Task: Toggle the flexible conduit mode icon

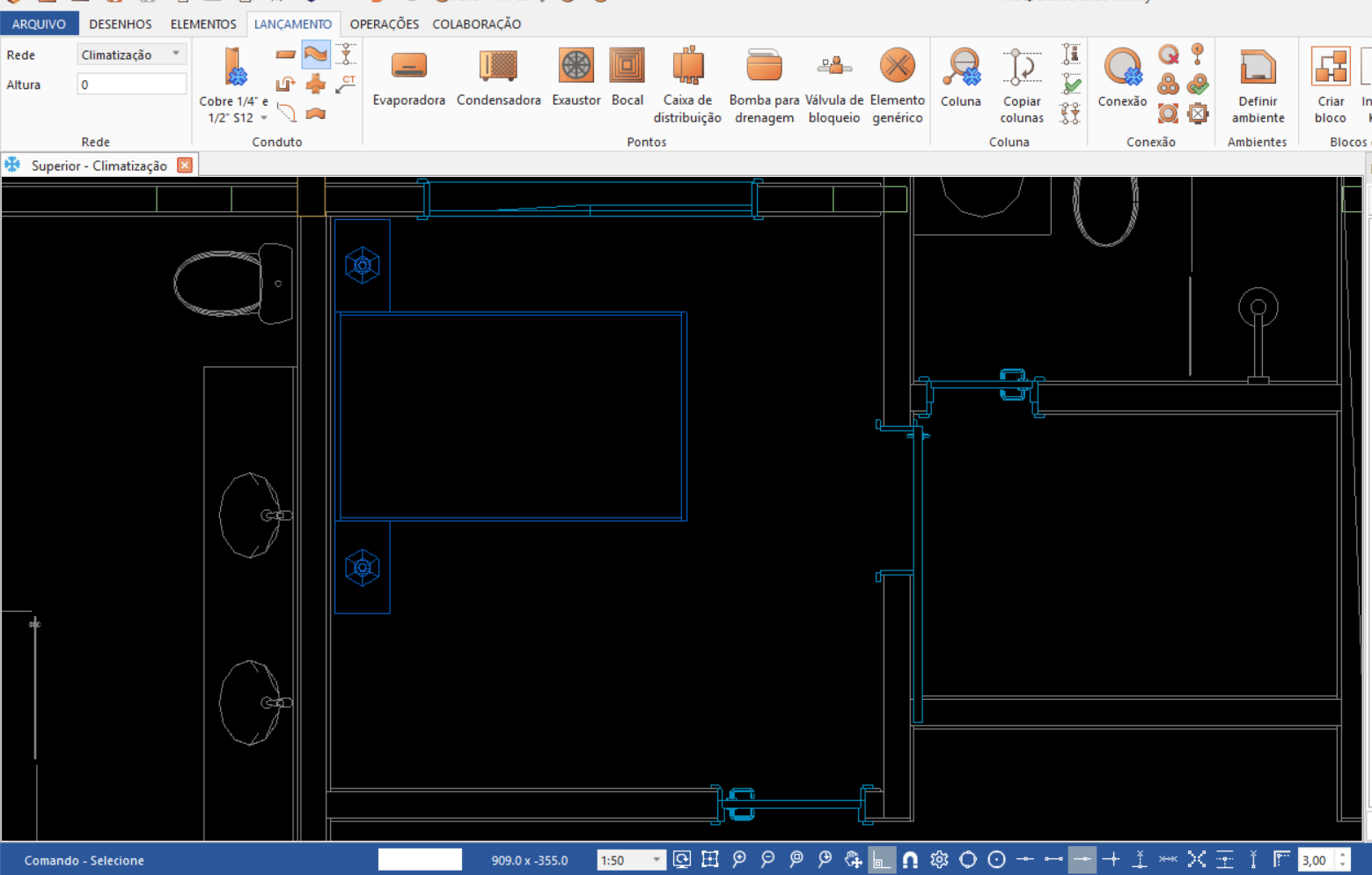Action: tap(316, 55)
